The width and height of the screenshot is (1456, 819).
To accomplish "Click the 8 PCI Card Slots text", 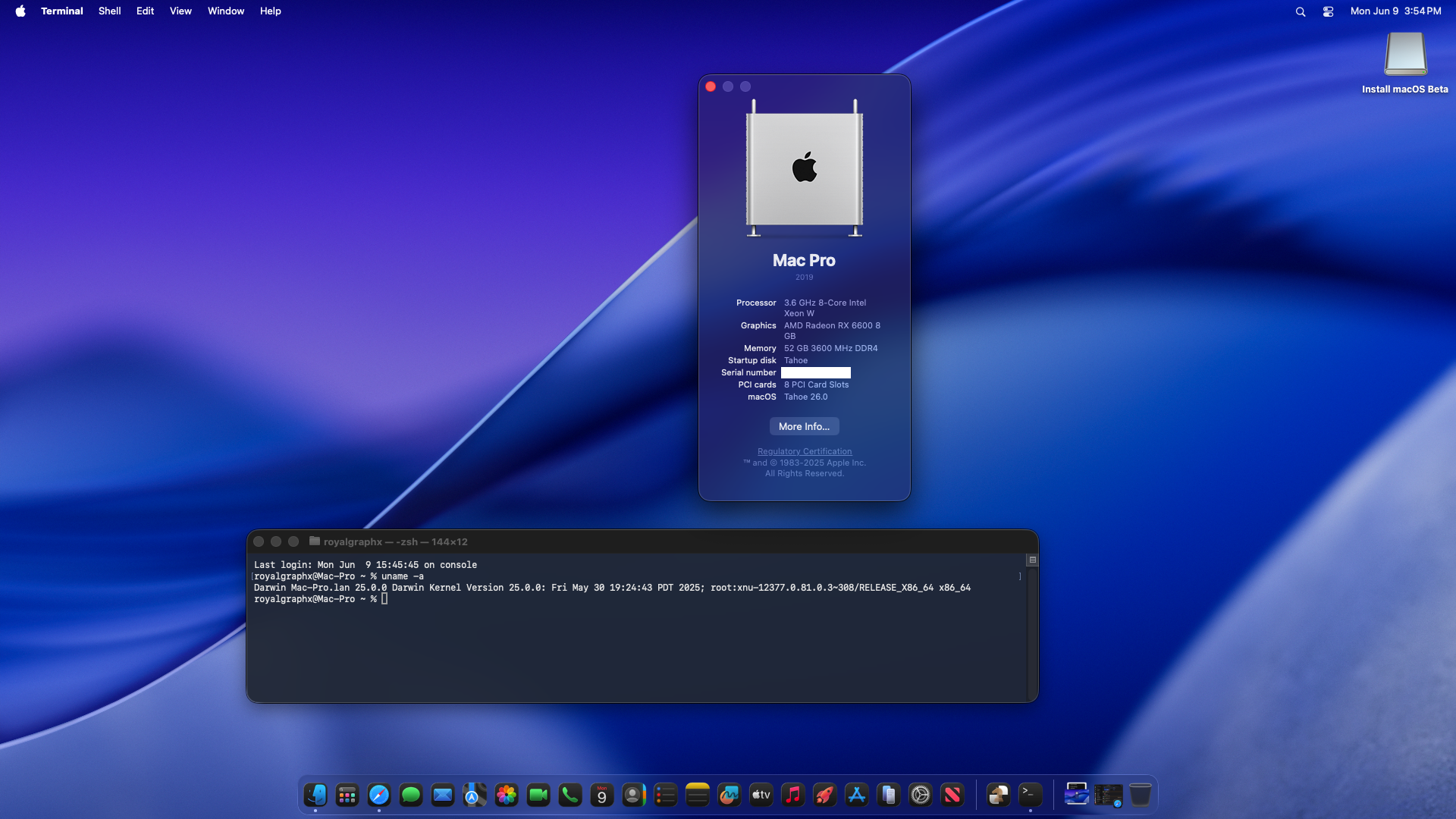I will coord(816,384).
